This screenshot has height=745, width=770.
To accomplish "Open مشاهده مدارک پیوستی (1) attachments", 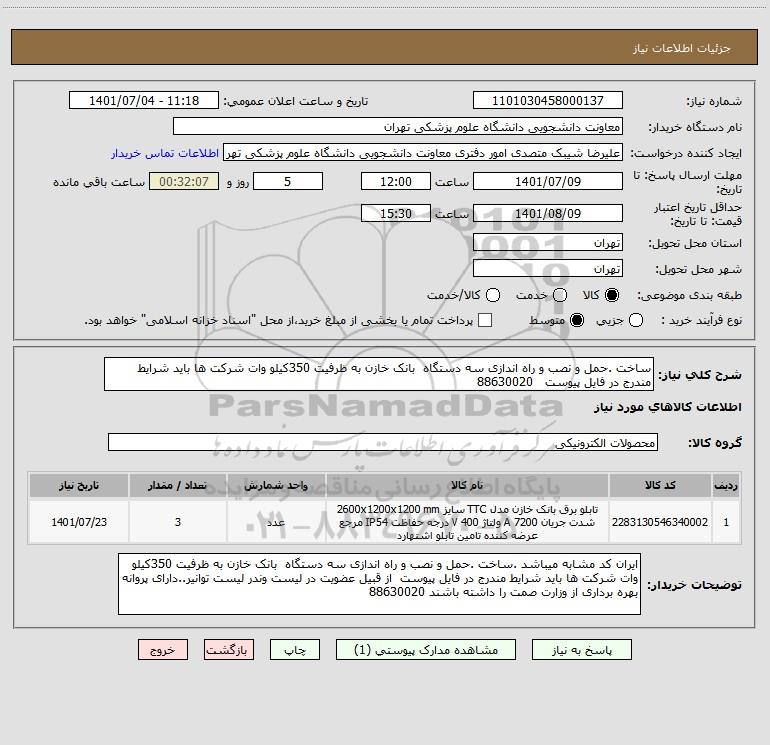I will tap(426, 650).
